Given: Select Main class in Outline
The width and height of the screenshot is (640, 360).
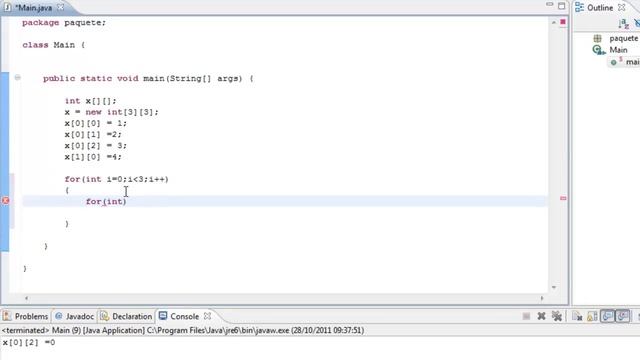Looking at the screenshot, I should click(x=618, y=50).
